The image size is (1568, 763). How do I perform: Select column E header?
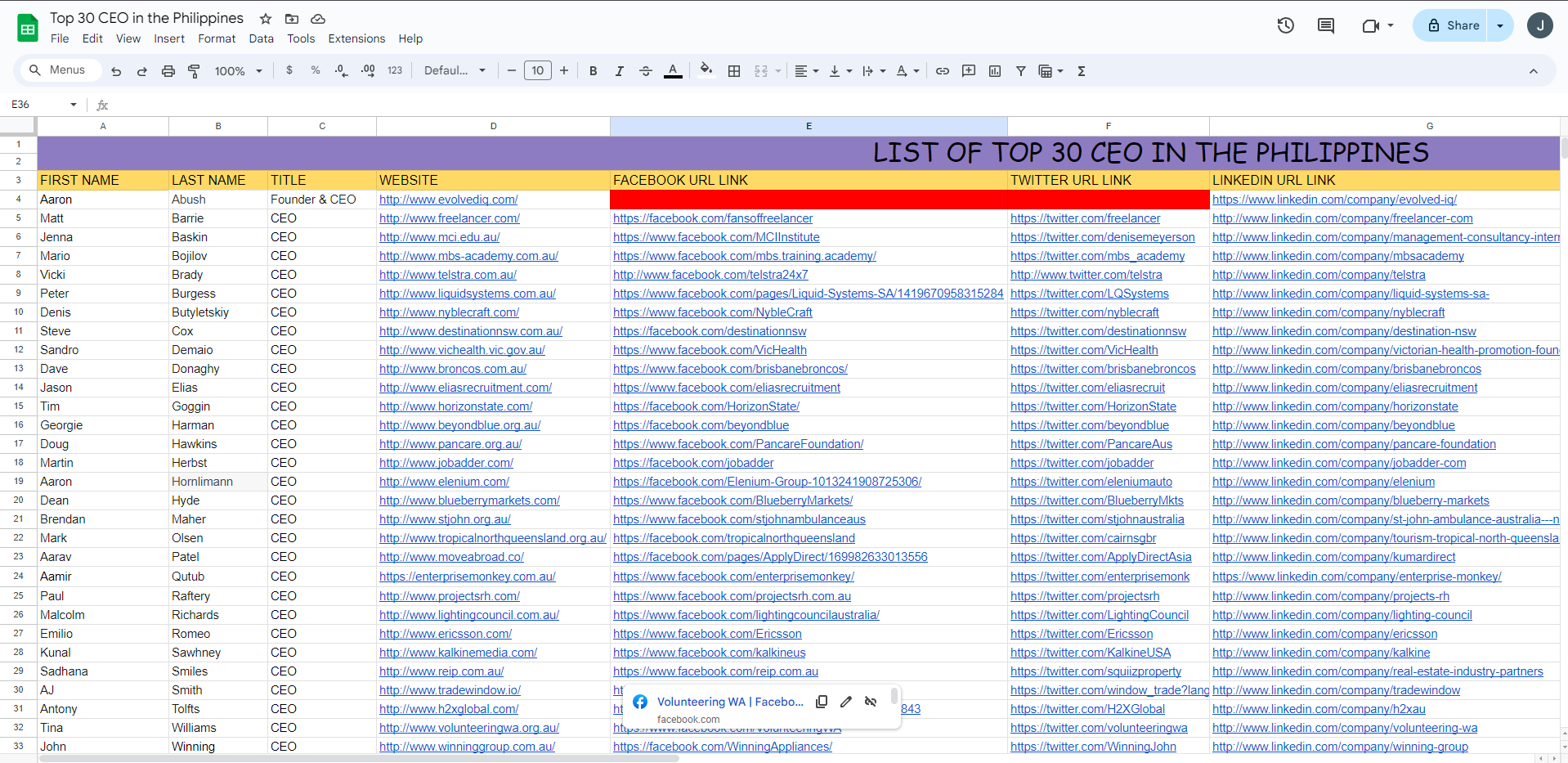click(809, 126)
